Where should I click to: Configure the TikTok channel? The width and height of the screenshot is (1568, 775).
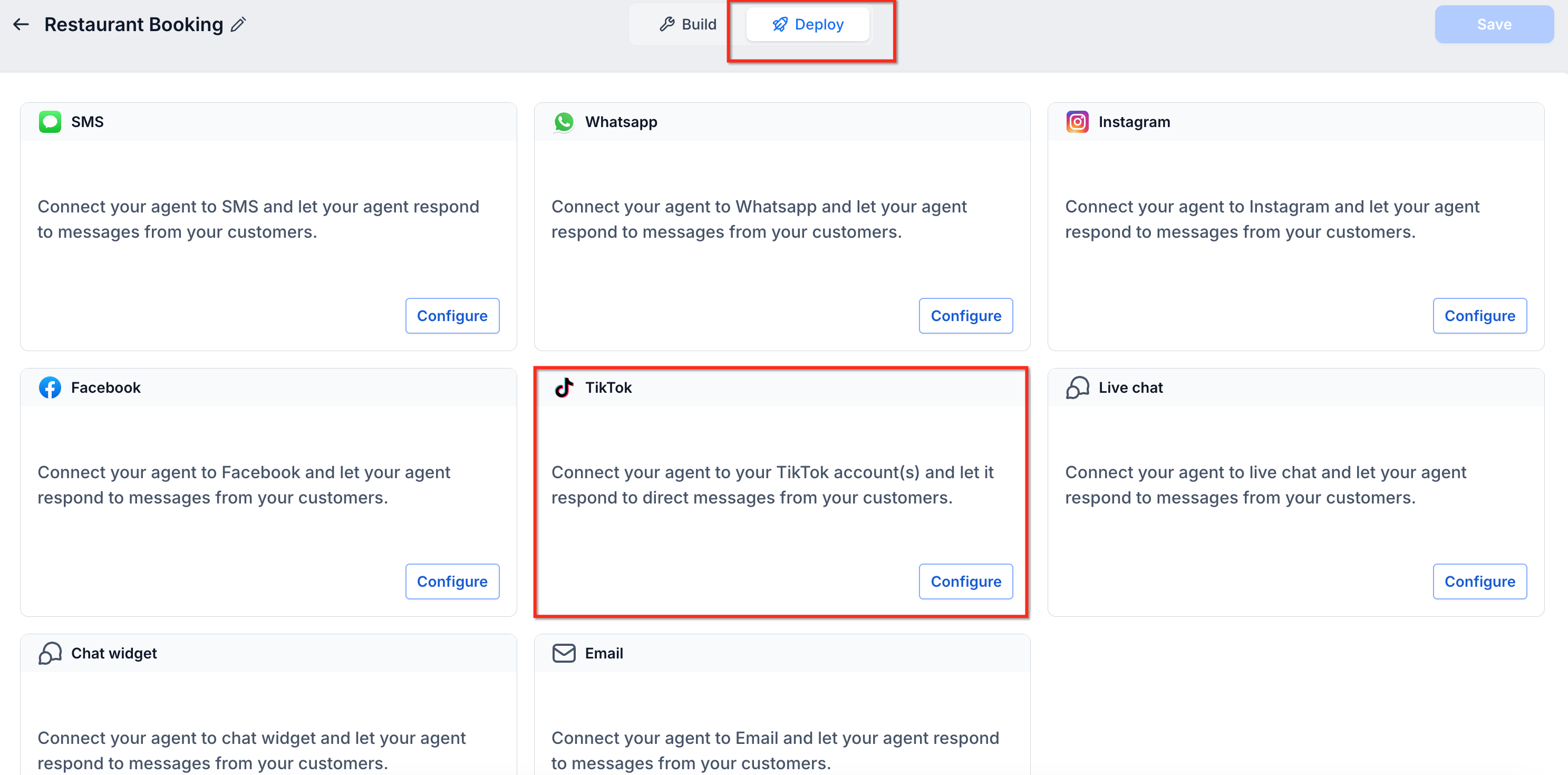[966, 582]
